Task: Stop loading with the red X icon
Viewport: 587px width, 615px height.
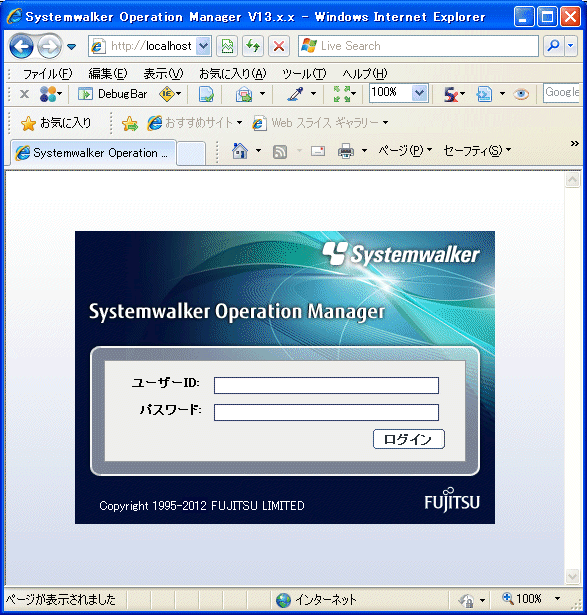Action: click(279, 46)
